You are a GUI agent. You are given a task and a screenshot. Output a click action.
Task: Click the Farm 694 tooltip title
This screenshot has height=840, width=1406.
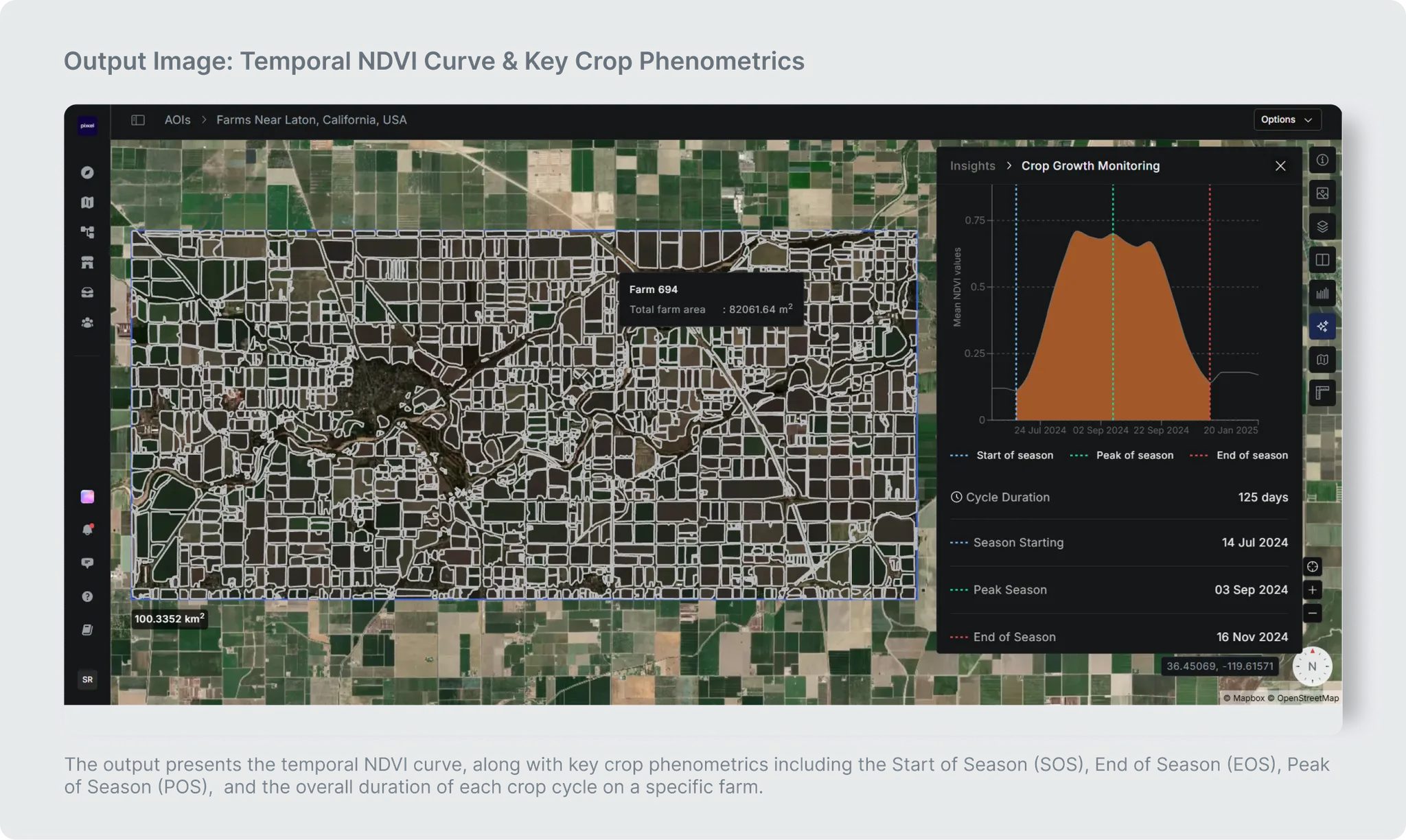tap(654, 290)
